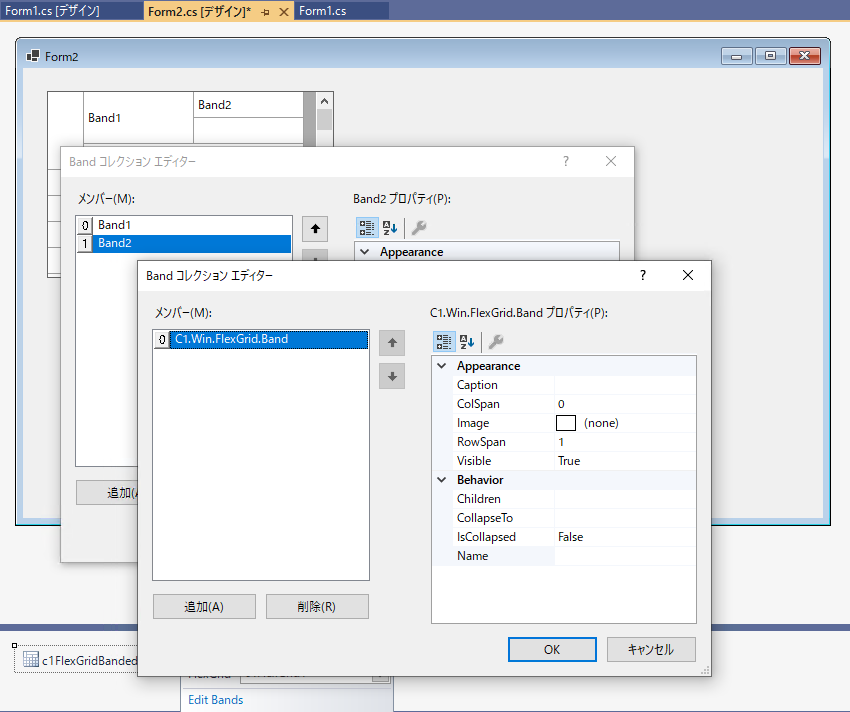The width and height of the screenshot is (850, 712).
Task: Collapse Appearance section in Band2 properties
Action: [365, 252]
